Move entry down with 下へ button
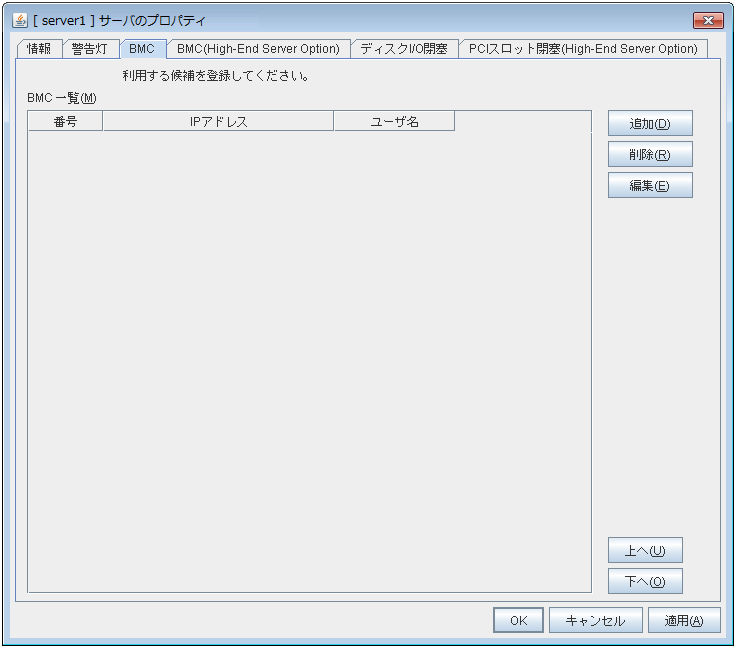The width and height of the screenshot is (736, 648). (x=645, y=581)
